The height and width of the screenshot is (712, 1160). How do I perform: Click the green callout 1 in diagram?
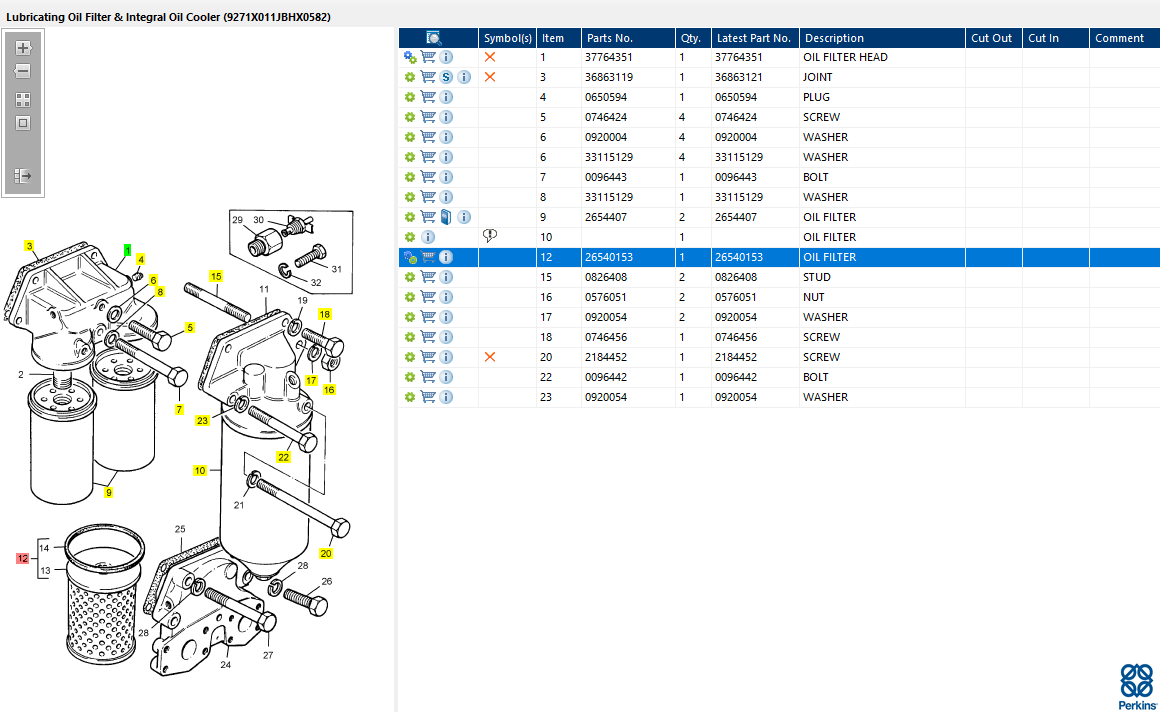[127, 249]
